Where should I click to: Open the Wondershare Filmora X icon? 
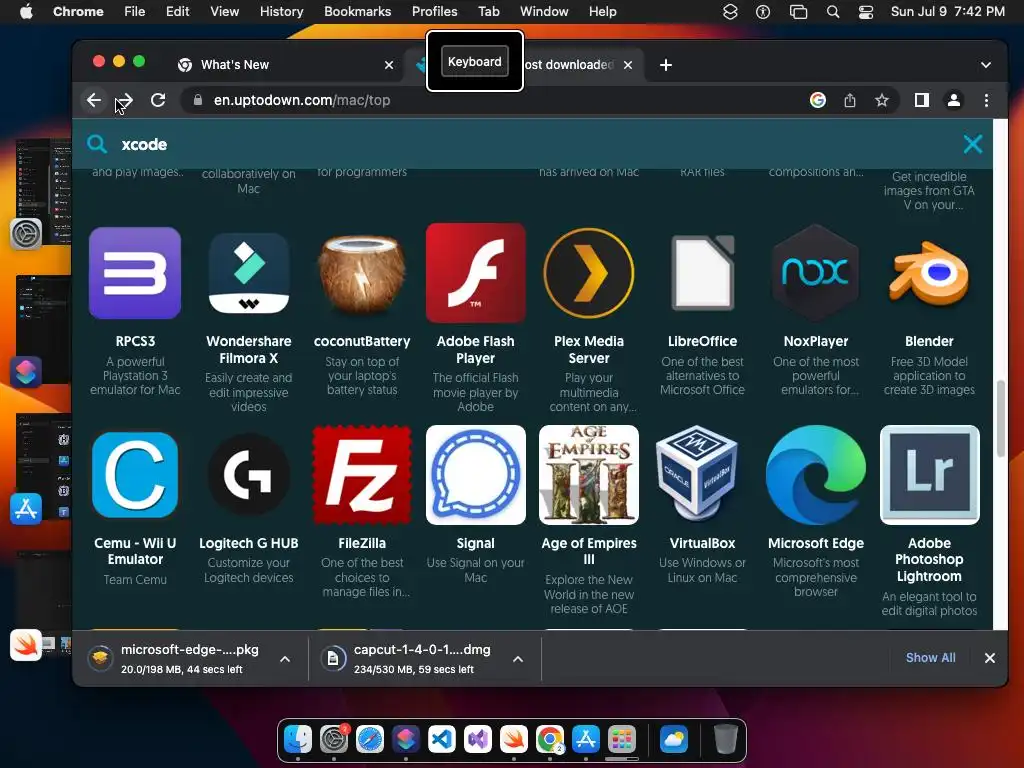pos(249,273)
